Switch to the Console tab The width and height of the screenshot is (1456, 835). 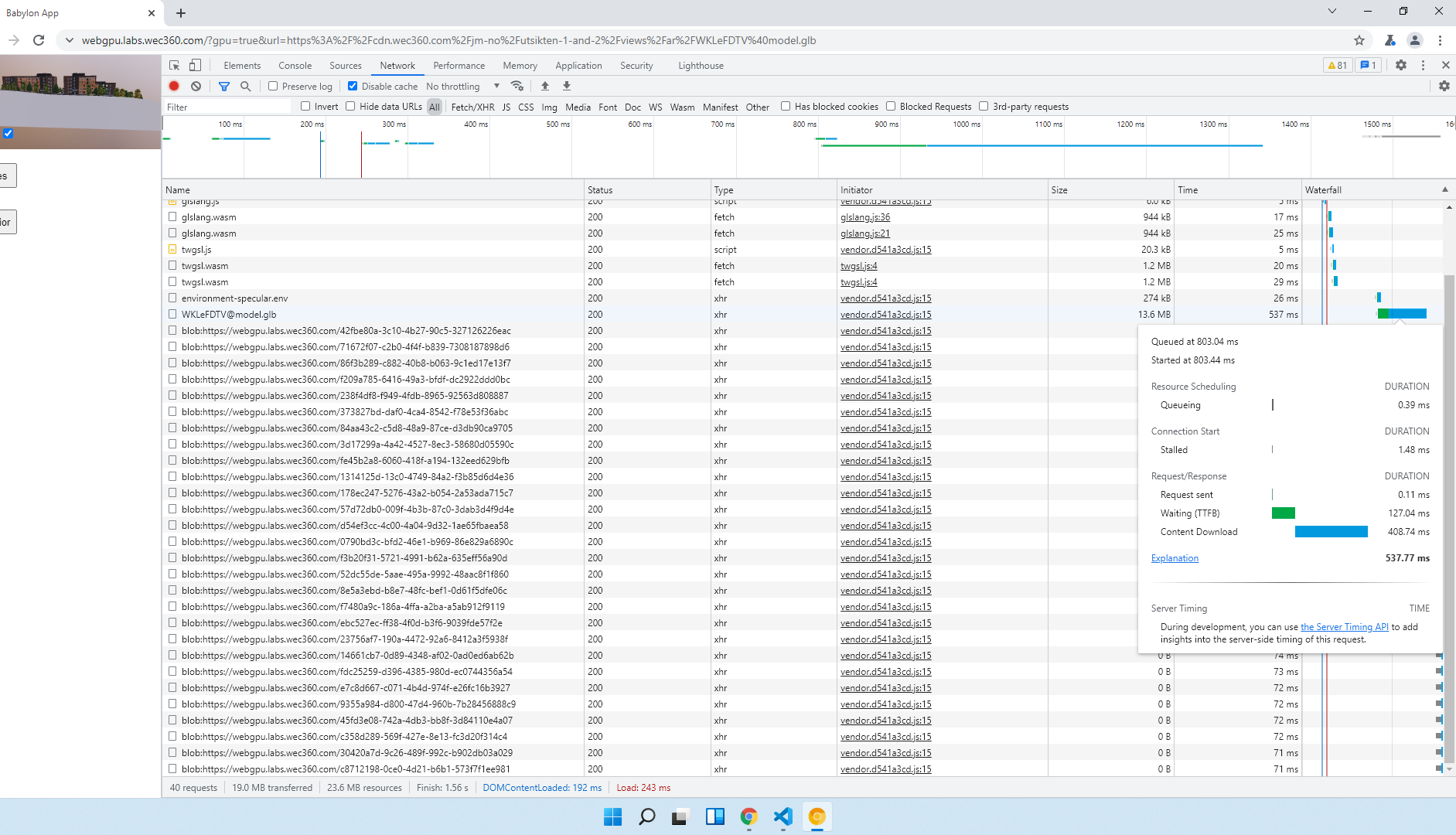click(x=295, y=66)
